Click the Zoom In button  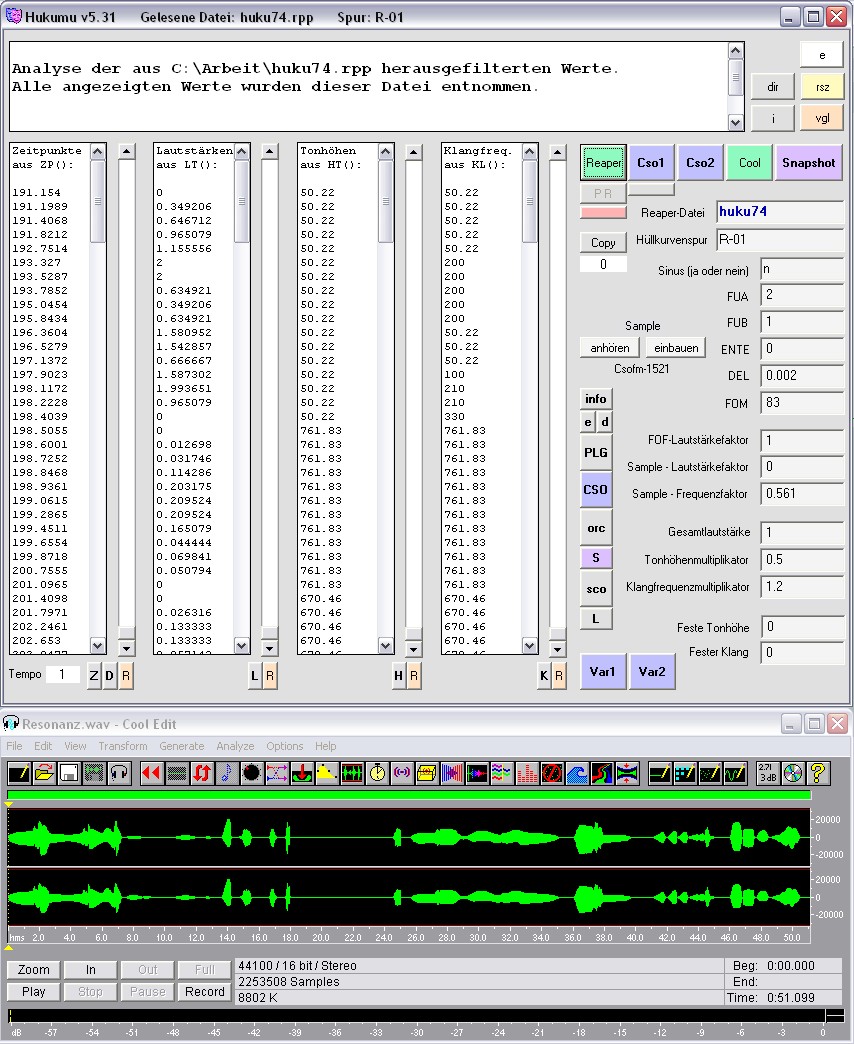[91, 969]
